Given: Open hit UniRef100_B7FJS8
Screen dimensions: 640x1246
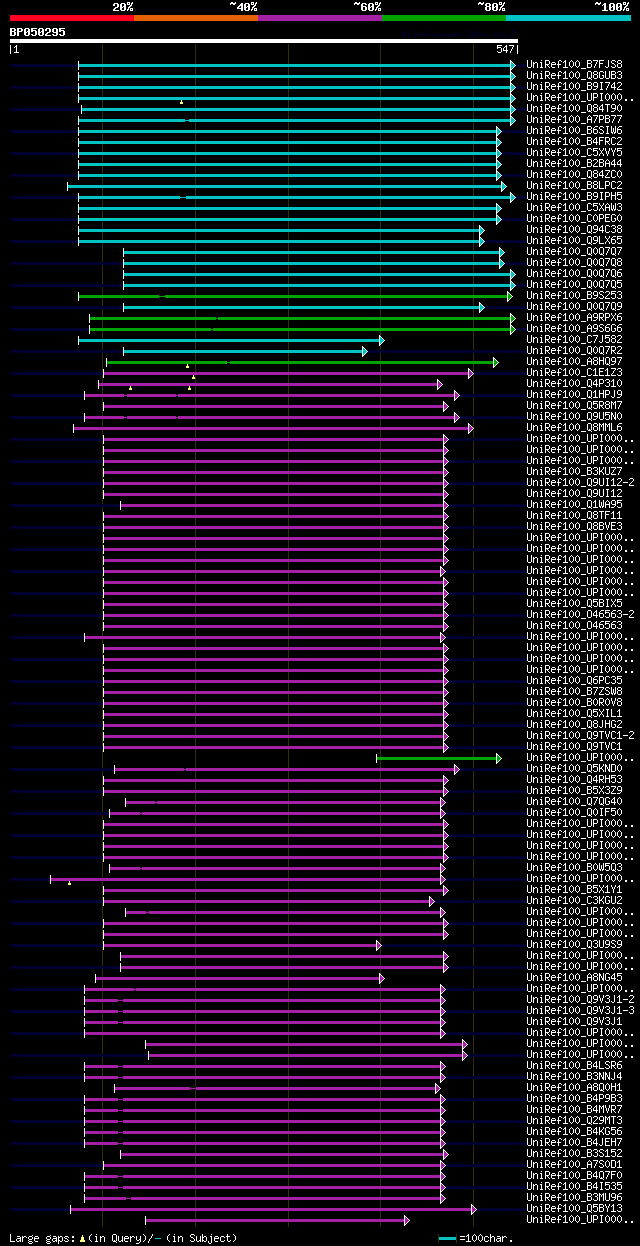Looking at the screenshot, I should [x=574, y=64].
